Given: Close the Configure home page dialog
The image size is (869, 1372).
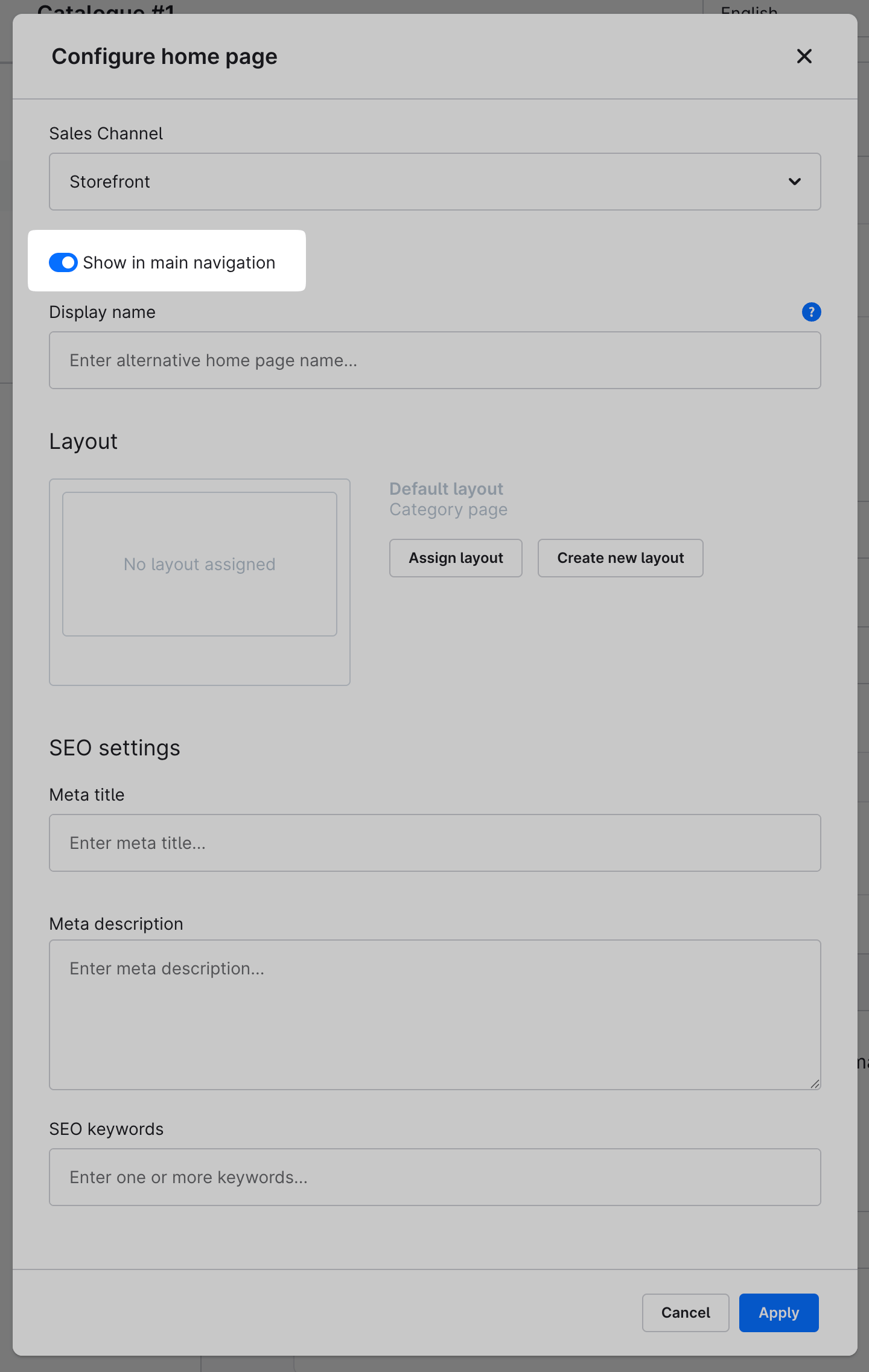Looking at the screenshot, I should click(804, 56).
